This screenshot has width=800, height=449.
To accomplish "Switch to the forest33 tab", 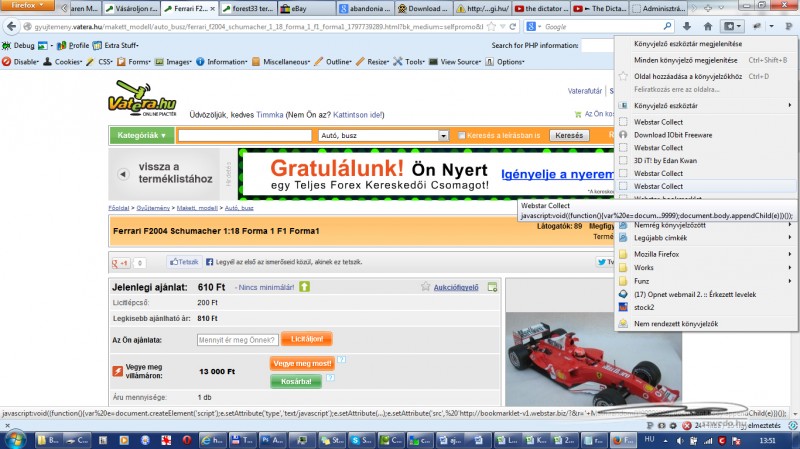I will [x=248, y=9].
